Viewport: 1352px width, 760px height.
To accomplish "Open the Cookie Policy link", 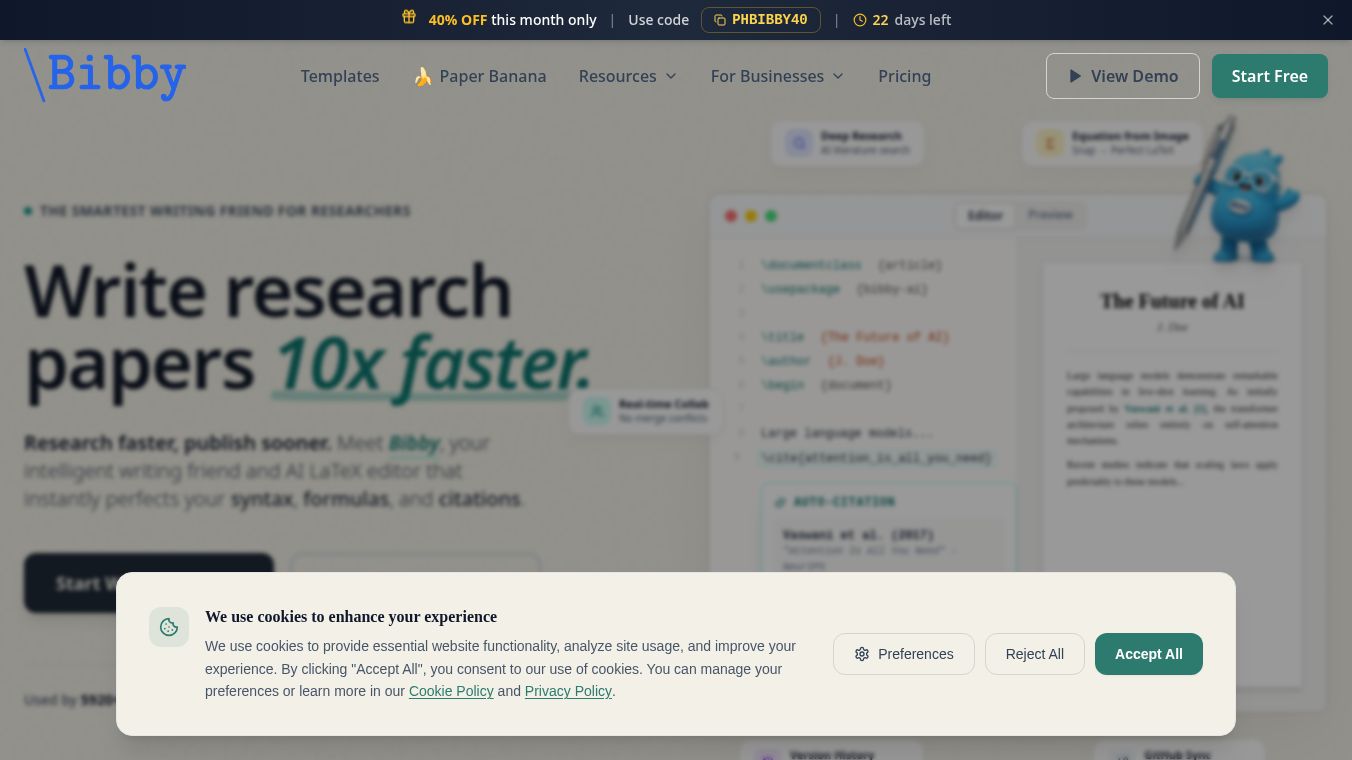I will tap(451, 691).
